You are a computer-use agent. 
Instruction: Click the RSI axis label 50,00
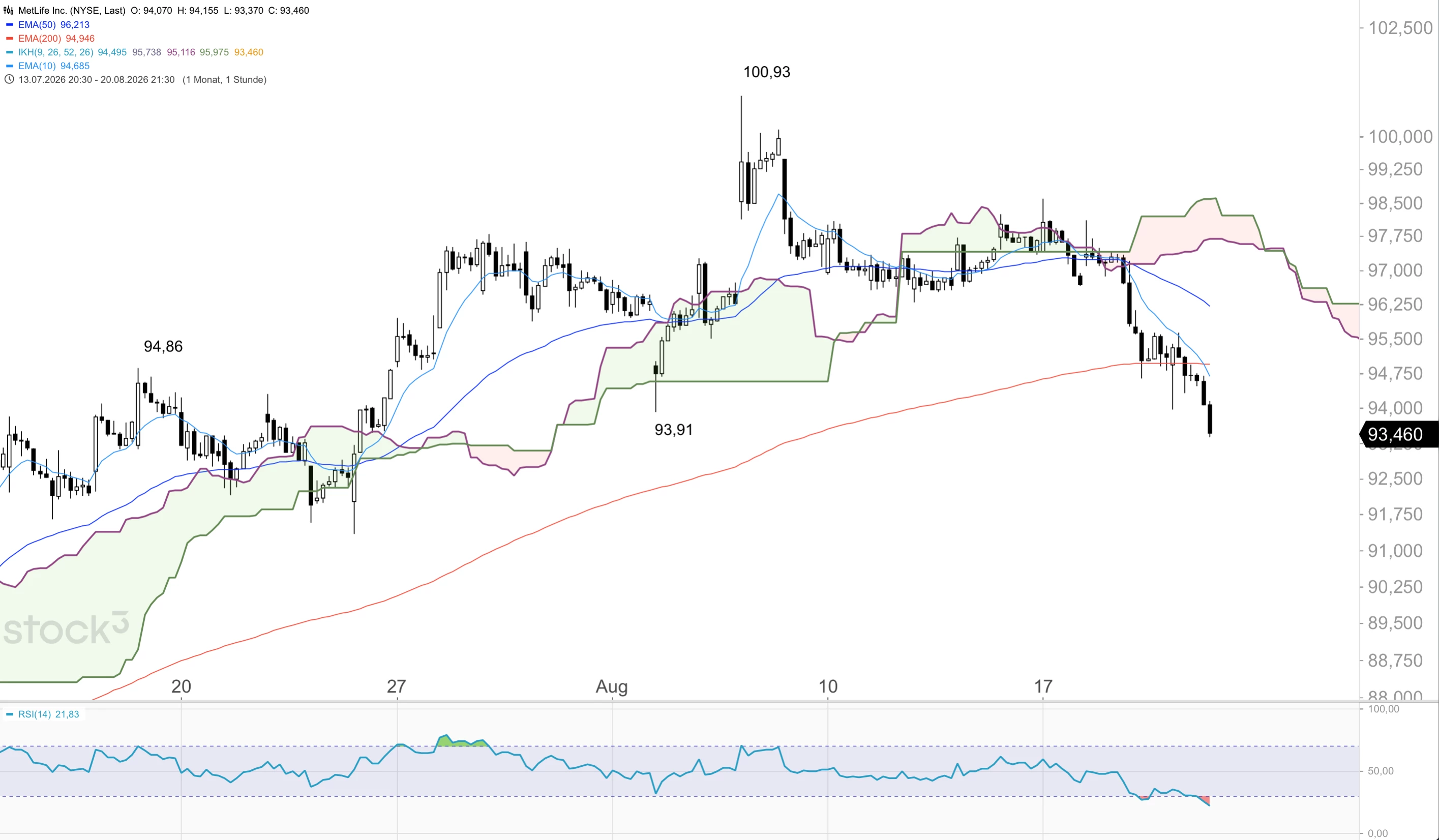(x=1381, y=771)
